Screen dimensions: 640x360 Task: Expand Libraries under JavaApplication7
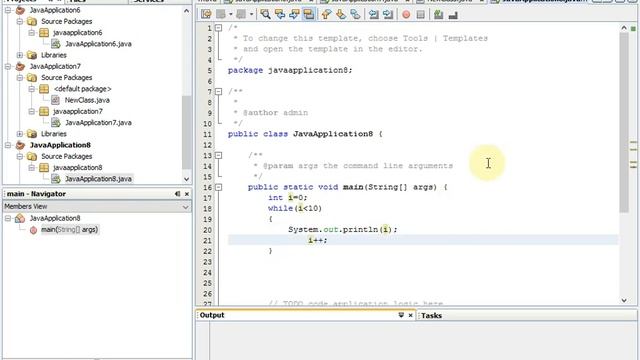pos(20,133)
